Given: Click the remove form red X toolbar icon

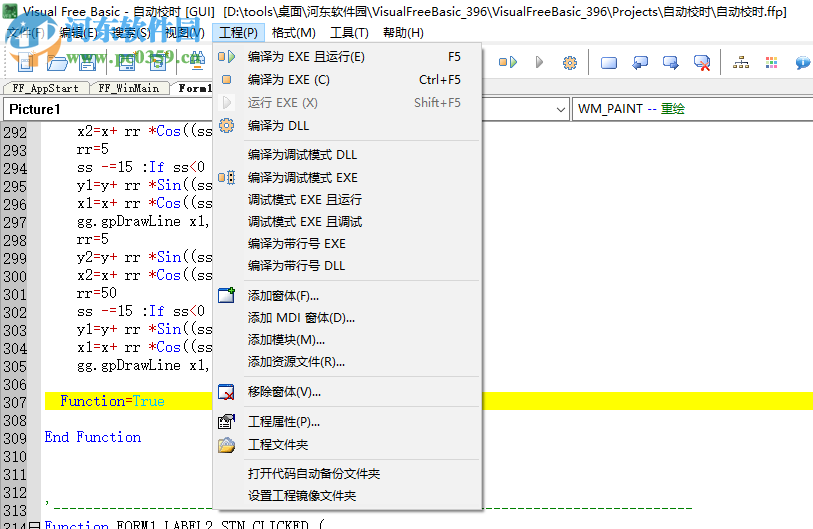Looking at the screenshot, I should (x=702, y=63).
